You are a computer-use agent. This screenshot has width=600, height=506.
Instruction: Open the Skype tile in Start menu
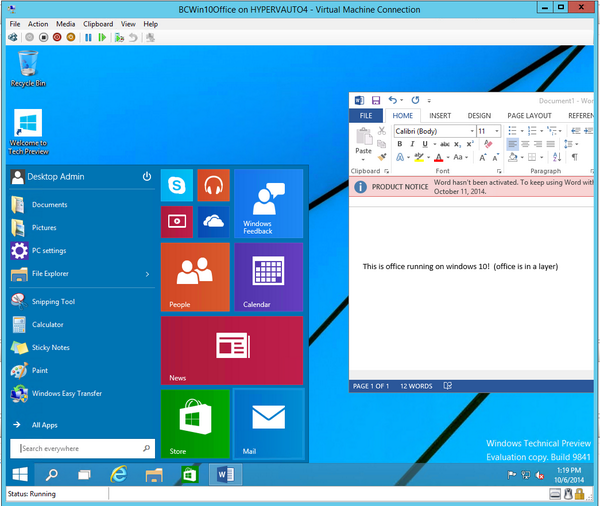(177, 185)
